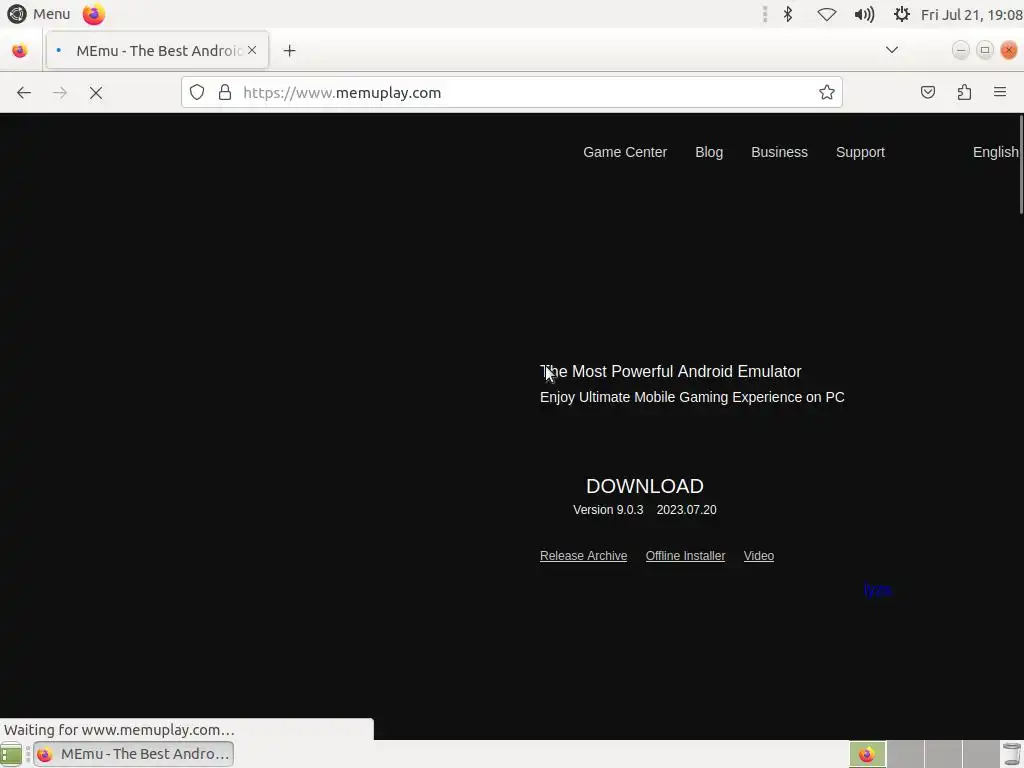The width and height of the screenshot is (1024, 768).
Task: Open the tracking protection shield icon
Action: [x=197, y=93]
